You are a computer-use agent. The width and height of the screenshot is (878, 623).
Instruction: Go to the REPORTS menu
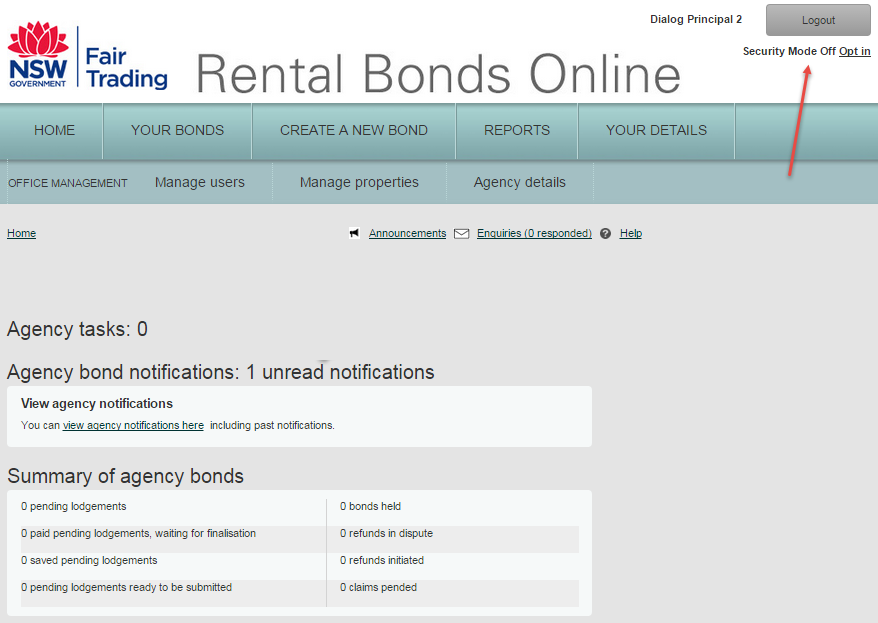click(516, 130)
